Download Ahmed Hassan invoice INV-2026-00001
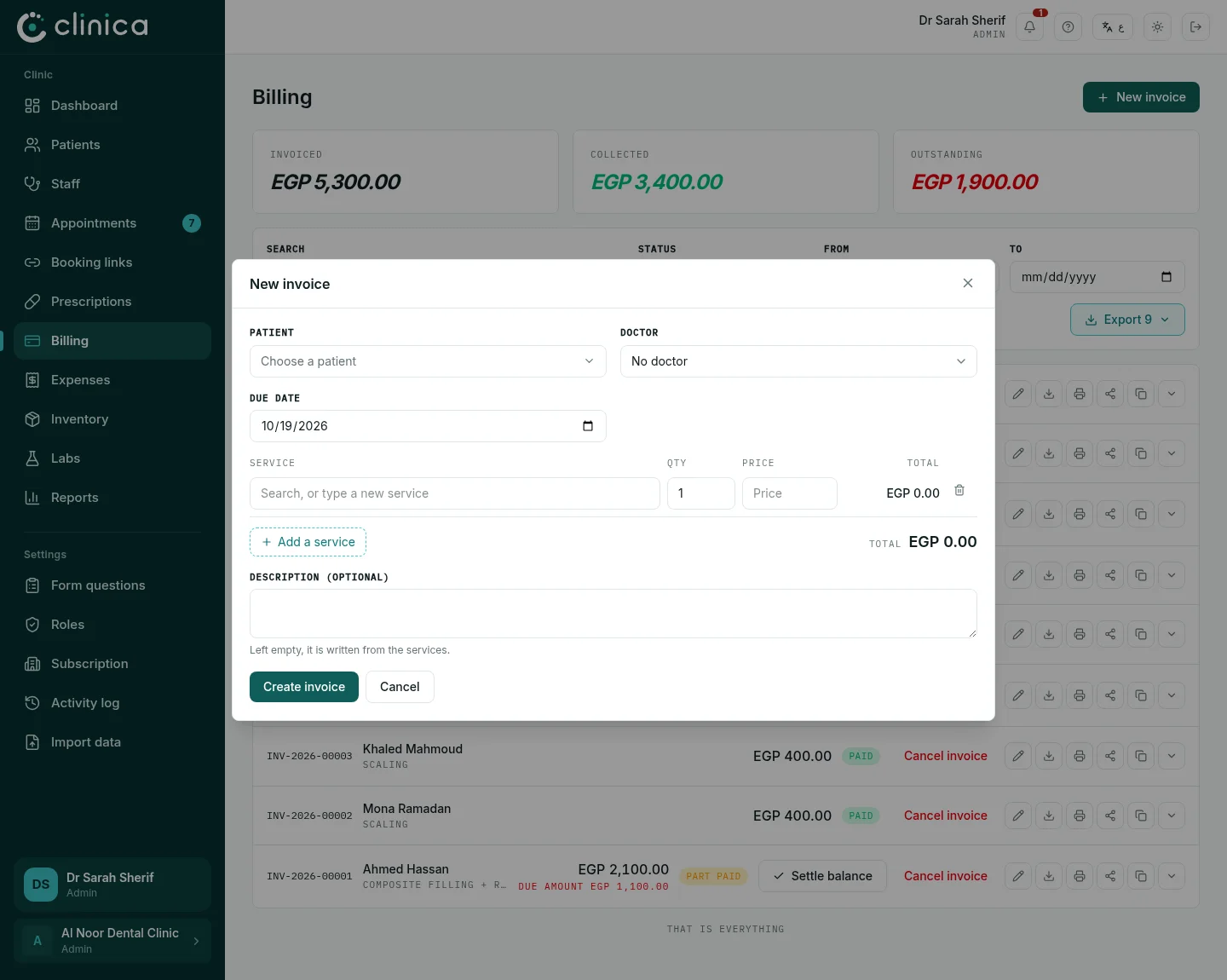The height and width of the screenshot is (980, 1227). tap(1049, 876)
